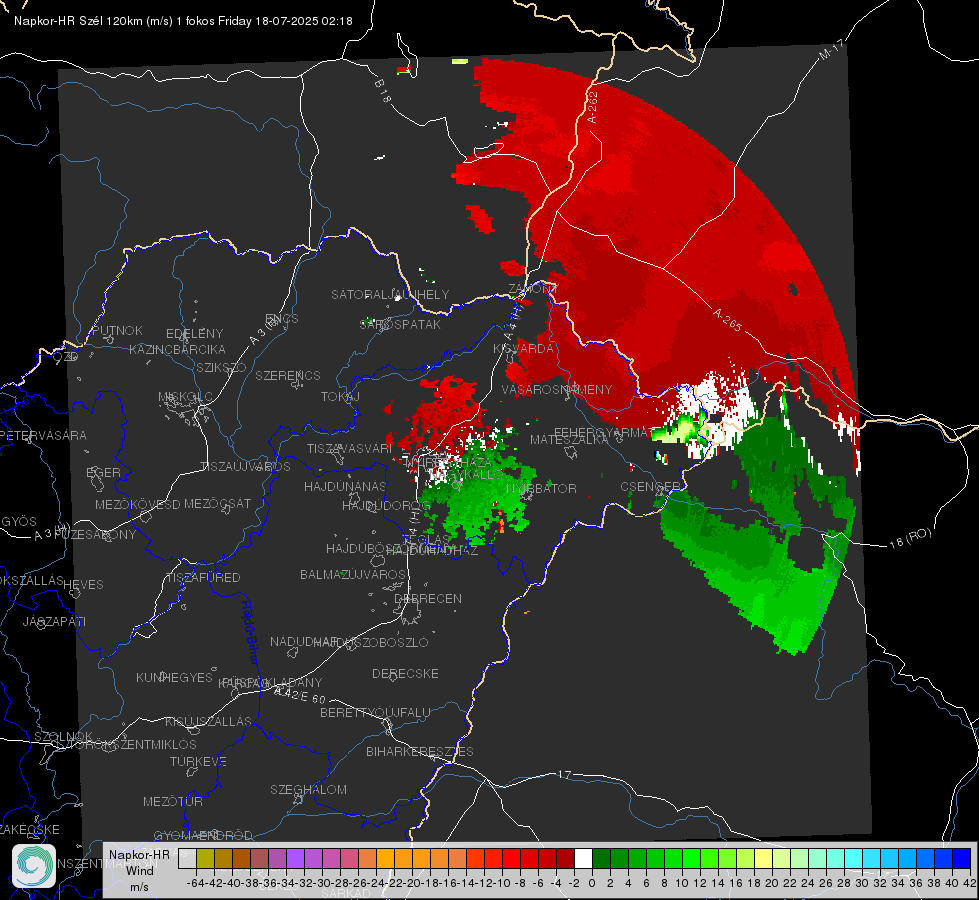Screen dimensions: 979x900
Task: Select the TOKAJ city label
Action: [x=340, y=397]
